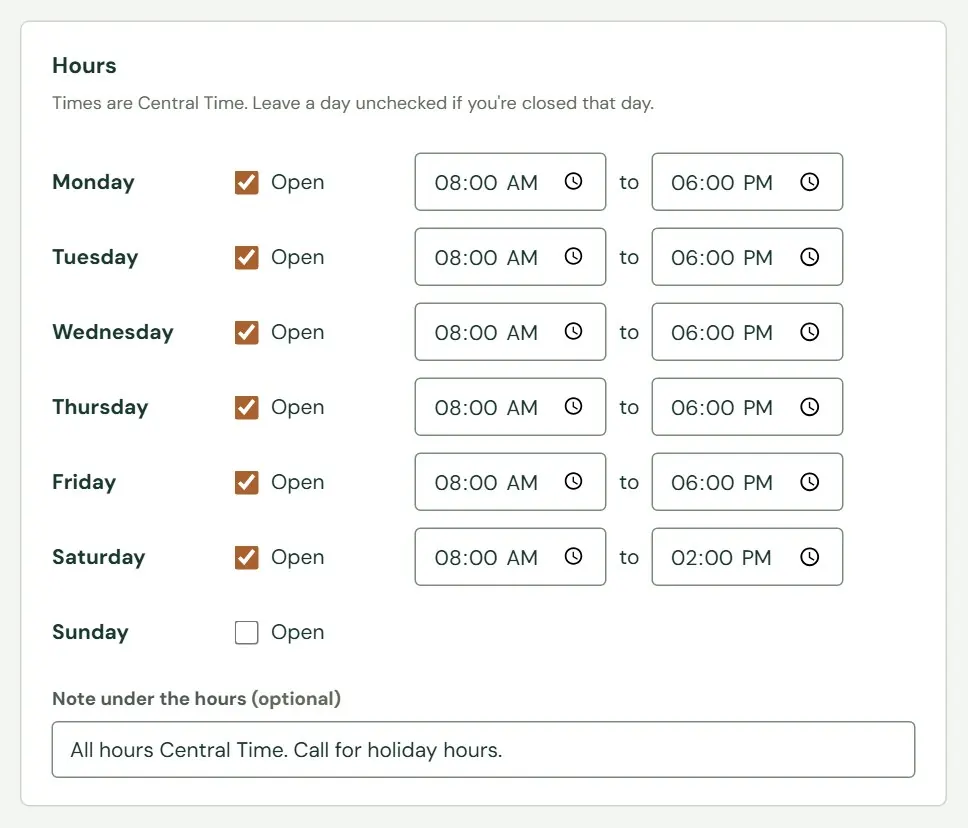Click clock icon in Thursday closing field
The image size is (968, 828).
click(x=809, y=406)
